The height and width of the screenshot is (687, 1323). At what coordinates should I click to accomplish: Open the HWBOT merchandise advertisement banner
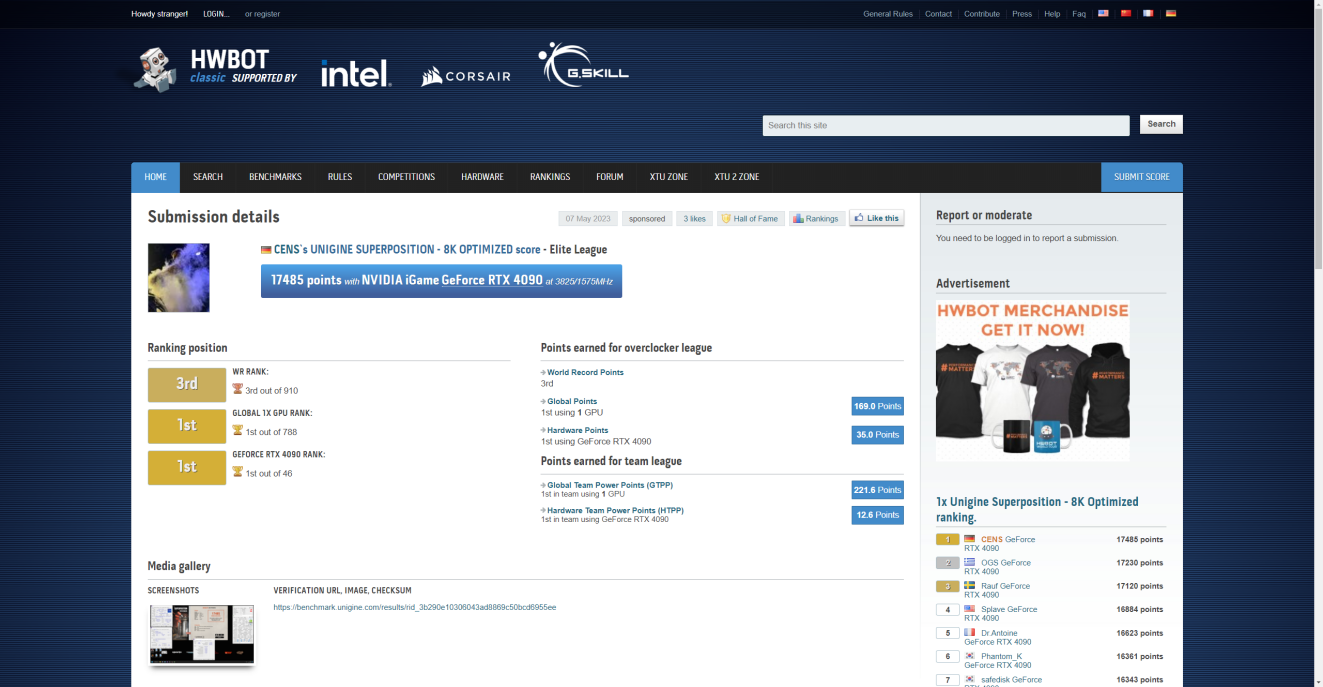(x=1032, y=381)
